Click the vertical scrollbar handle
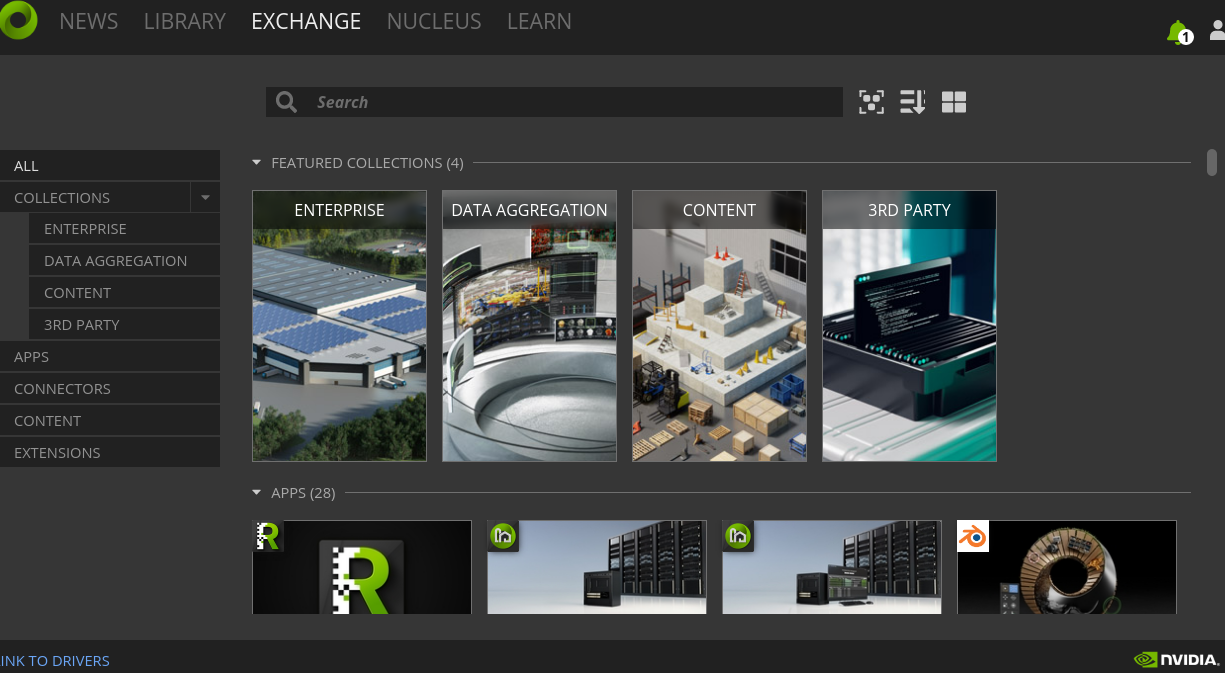The image size is (1225, 673). coord(1212,162)
